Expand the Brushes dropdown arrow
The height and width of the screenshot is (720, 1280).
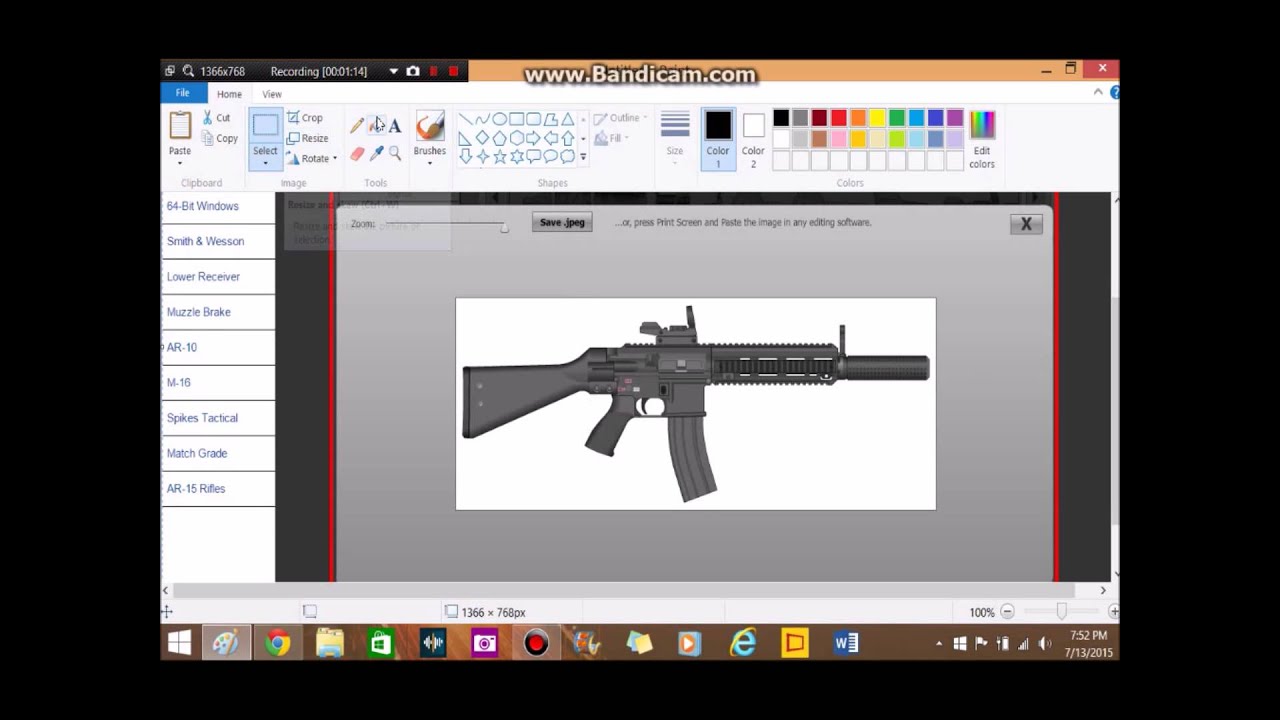tap(430, 163)
